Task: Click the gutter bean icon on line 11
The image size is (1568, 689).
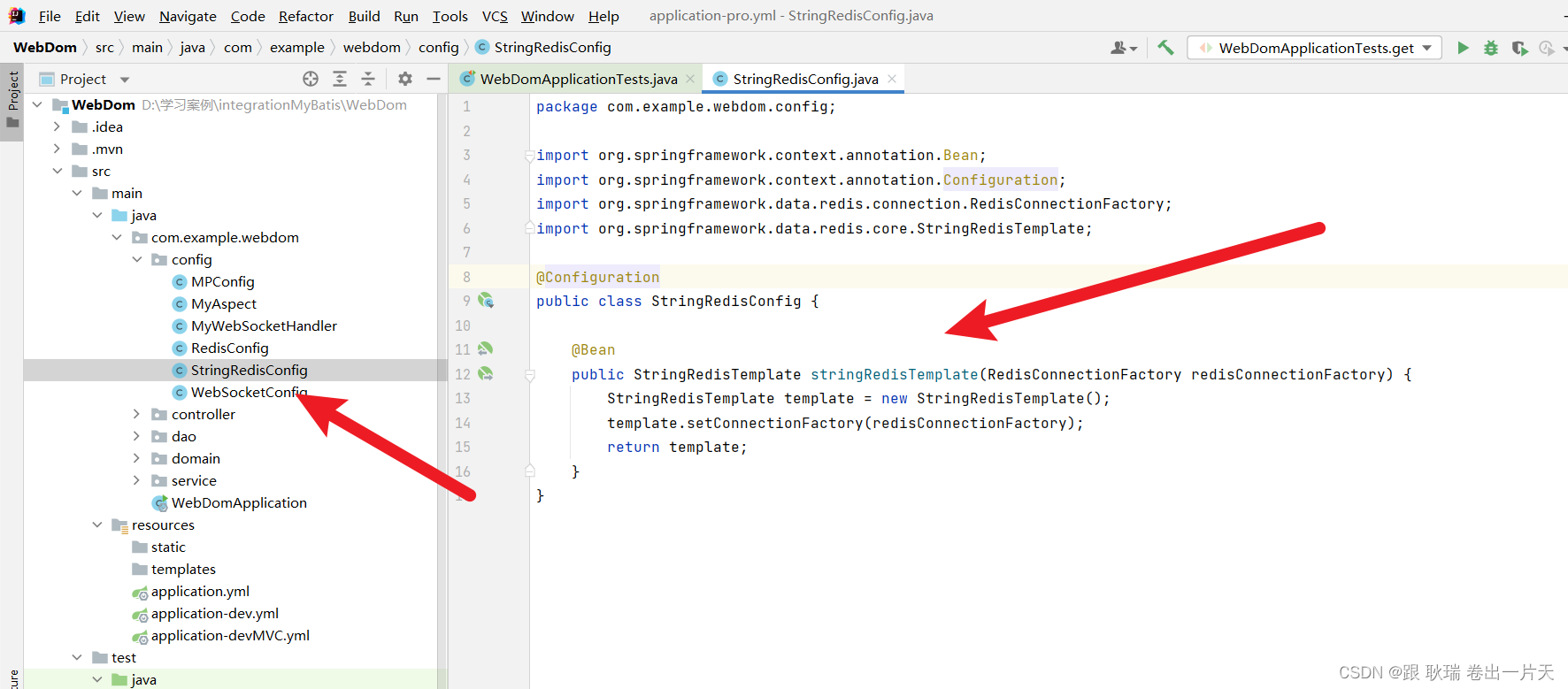Action: click(486, 349)
